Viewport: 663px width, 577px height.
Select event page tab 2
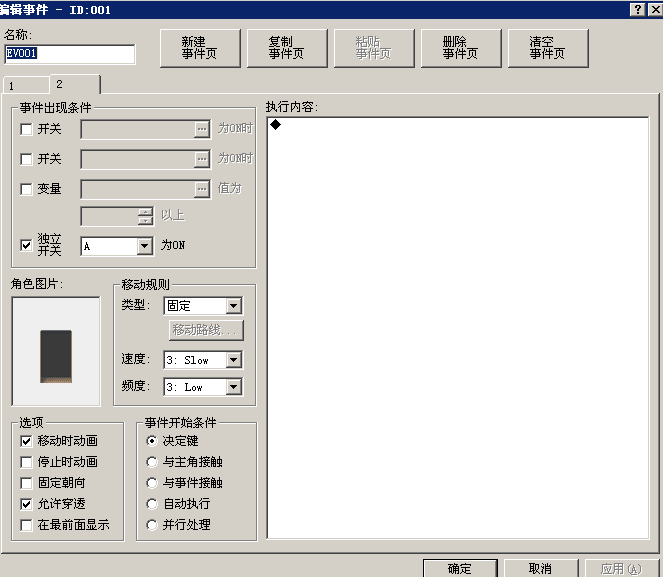75,84
